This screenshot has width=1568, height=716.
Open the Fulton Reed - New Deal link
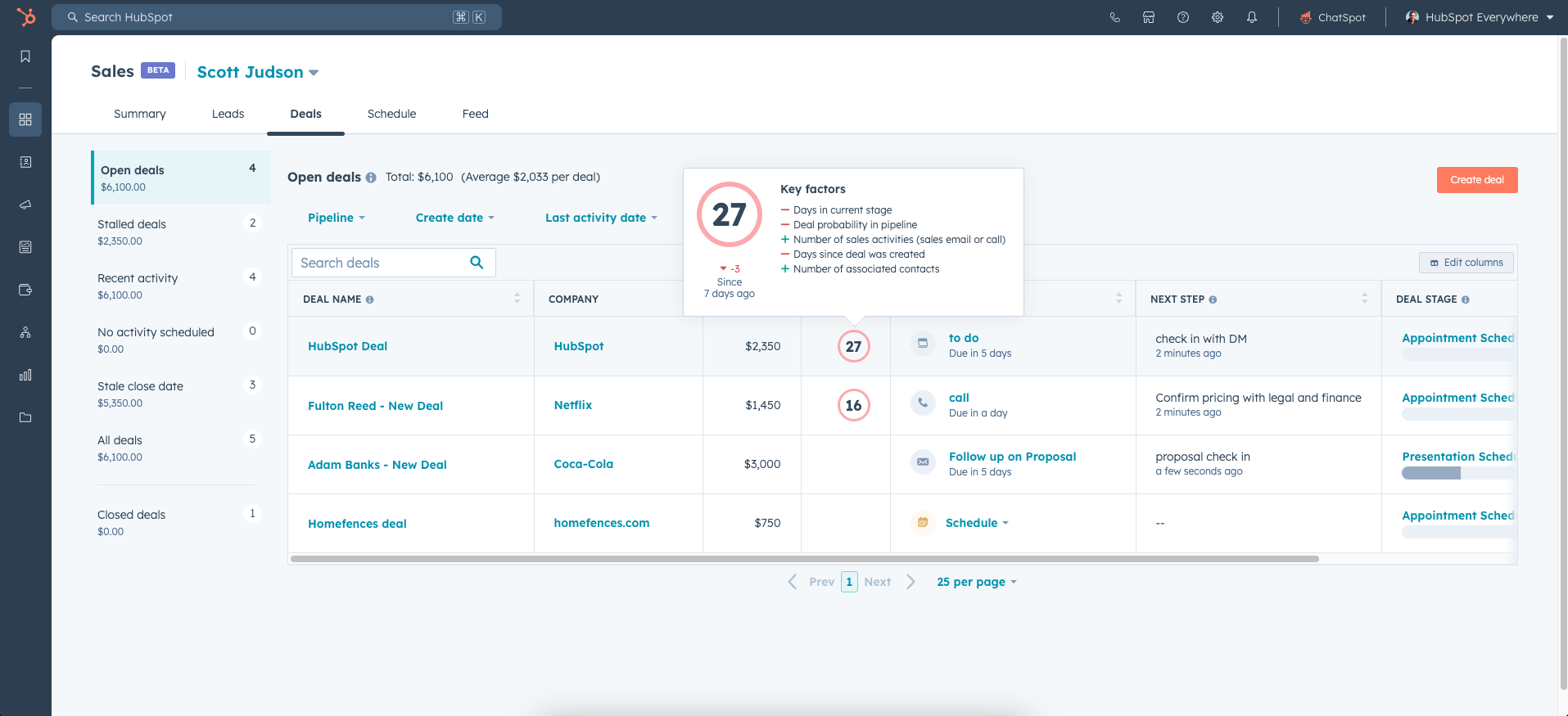[x=375, y=406]
